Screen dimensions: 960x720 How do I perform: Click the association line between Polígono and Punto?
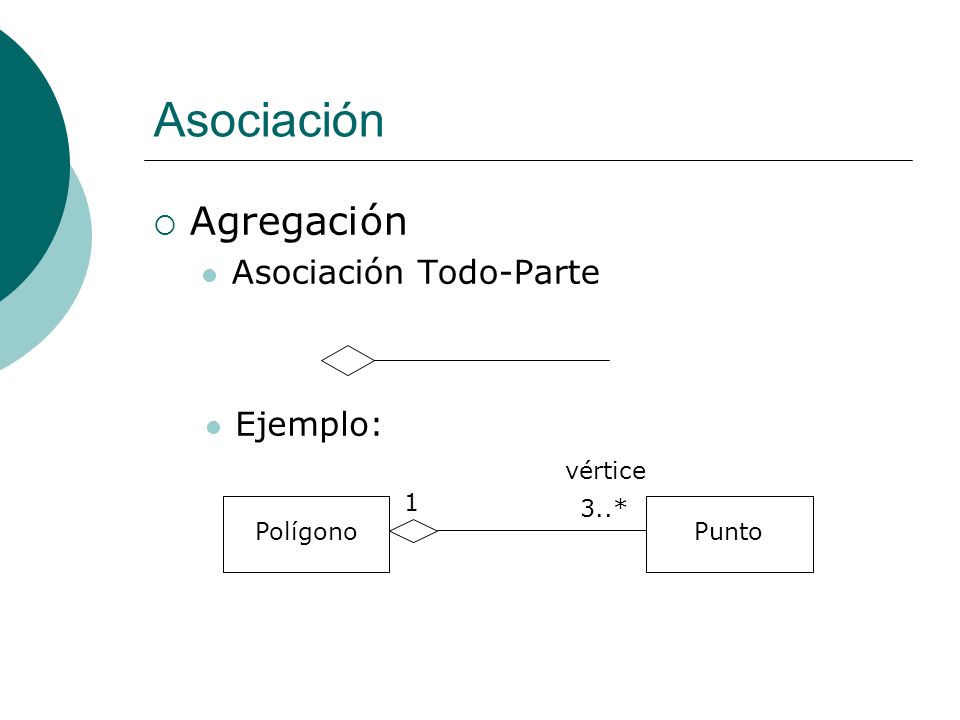point(542,531)
